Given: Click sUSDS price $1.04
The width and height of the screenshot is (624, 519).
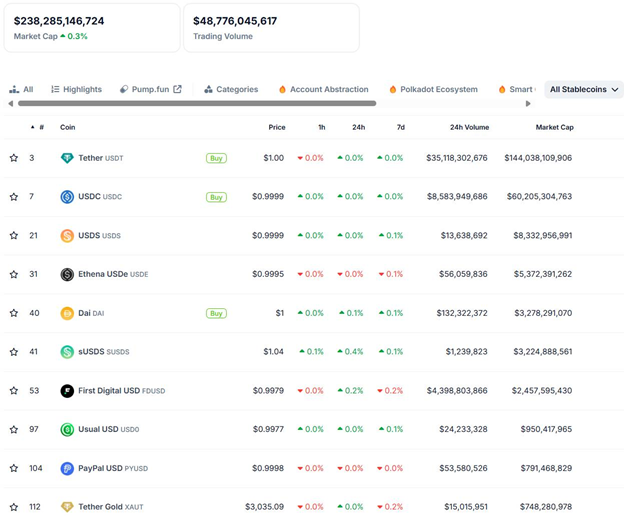Looking at the screenshot, I should [273, 352].
